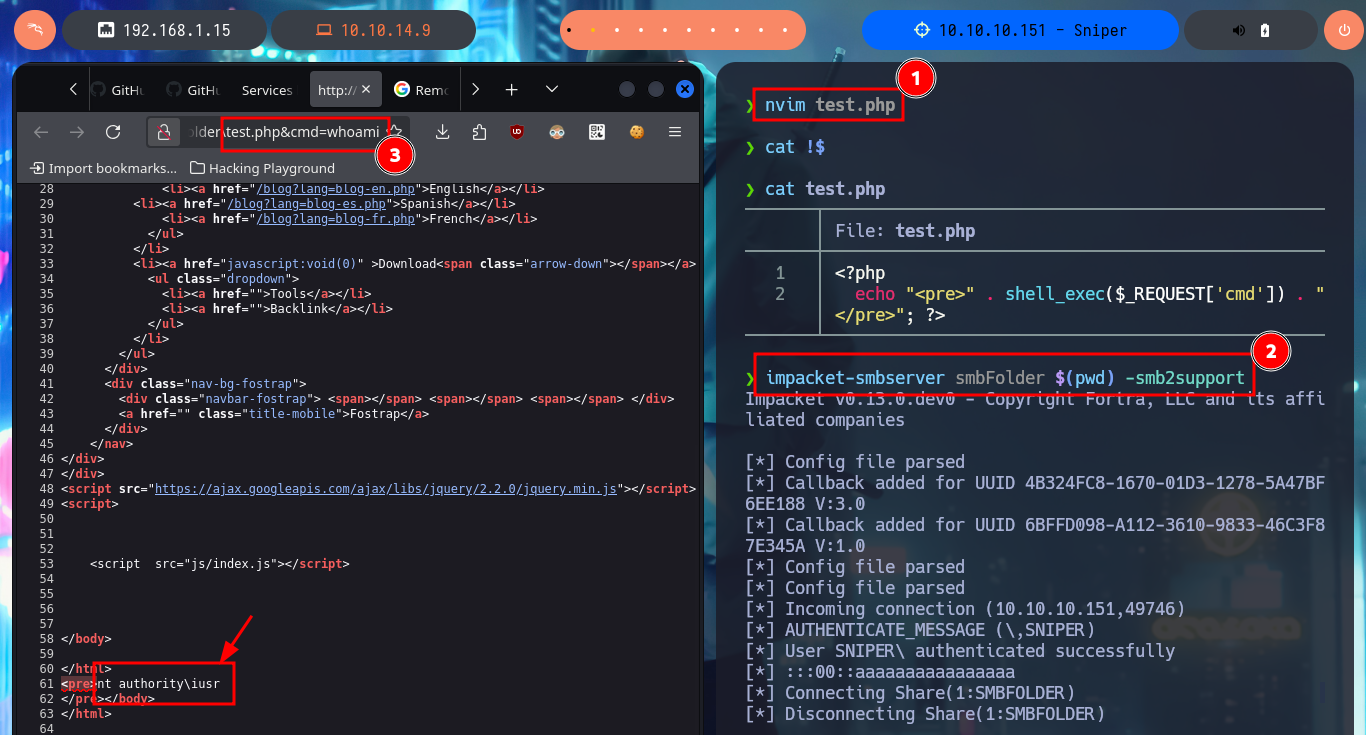
Task: Click the AUTHENTICATE_MESSAGE (\,SNIPER) line
Action: pyautogui.click(x=920, y=630)
